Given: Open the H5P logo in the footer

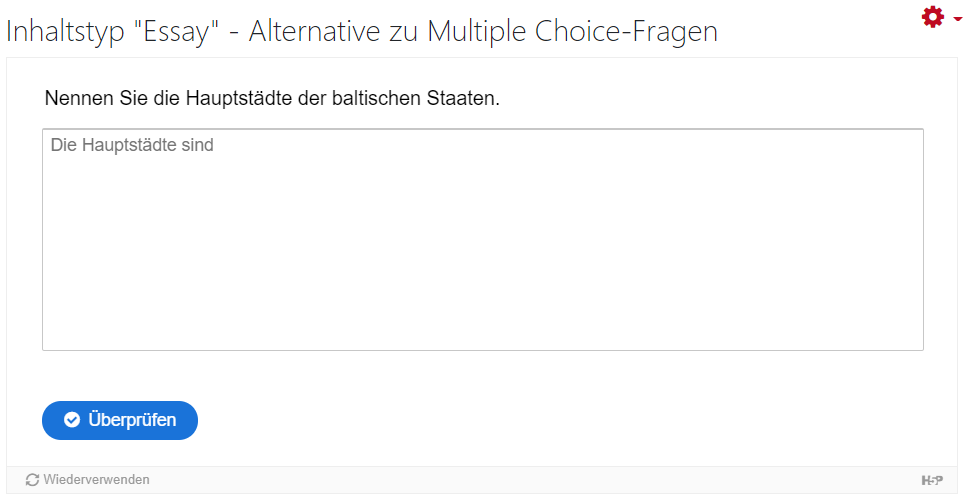Looking at the screenshot, I should pos(932,480).
